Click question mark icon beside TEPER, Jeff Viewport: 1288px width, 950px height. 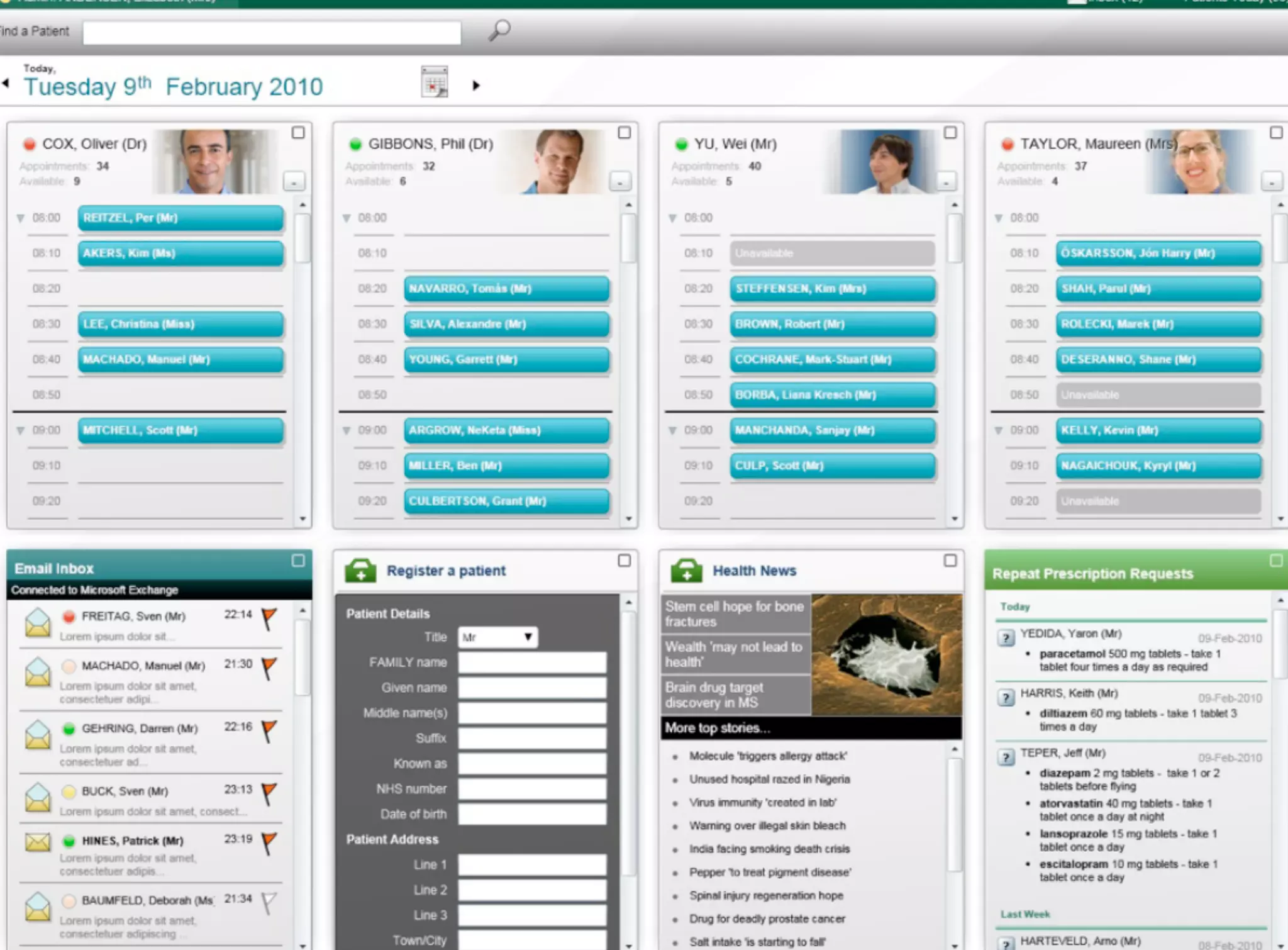point(1006,757)
